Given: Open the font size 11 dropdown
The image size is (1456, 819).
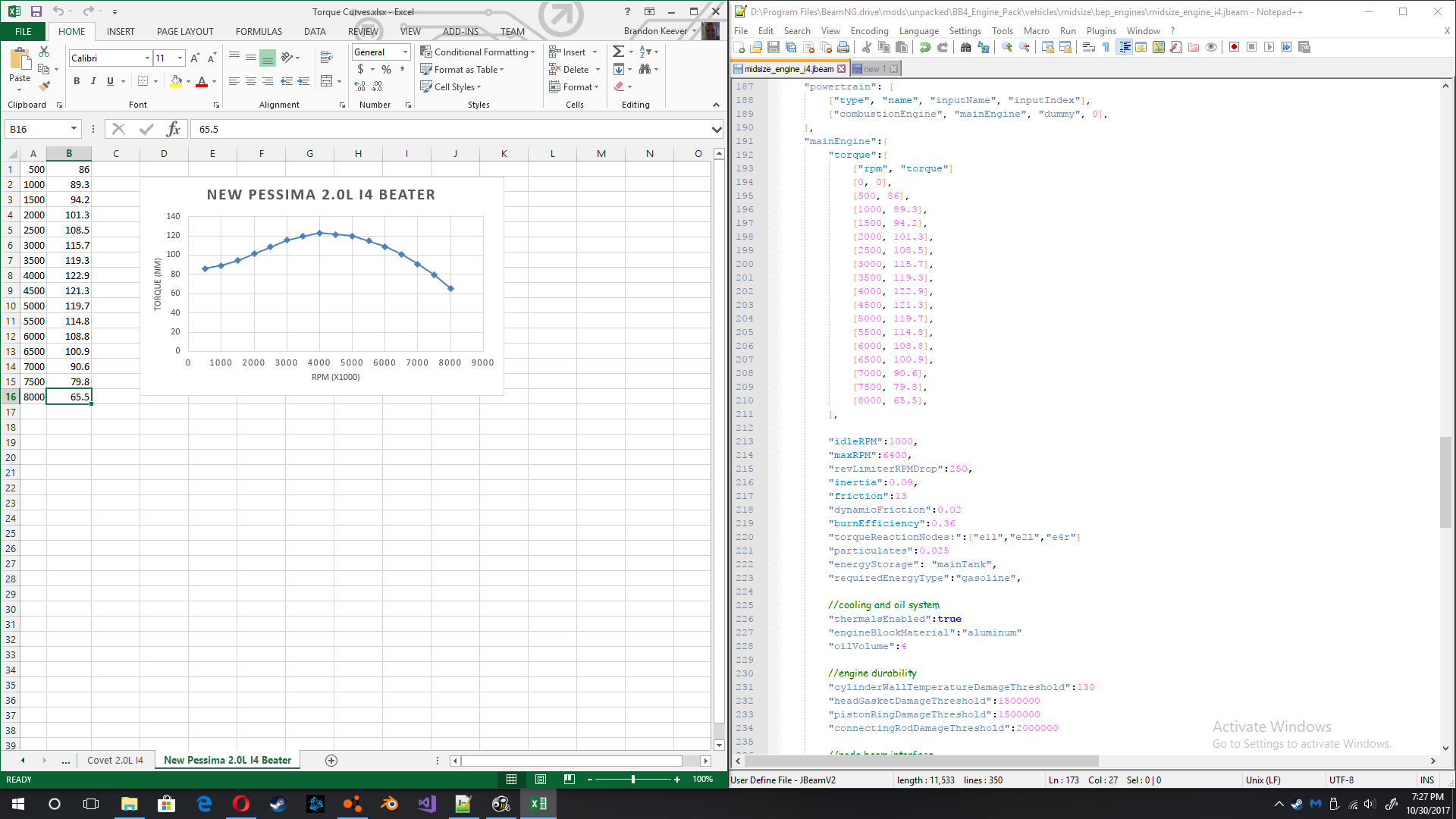Looking at the screenshot, I should pos(180,58).
